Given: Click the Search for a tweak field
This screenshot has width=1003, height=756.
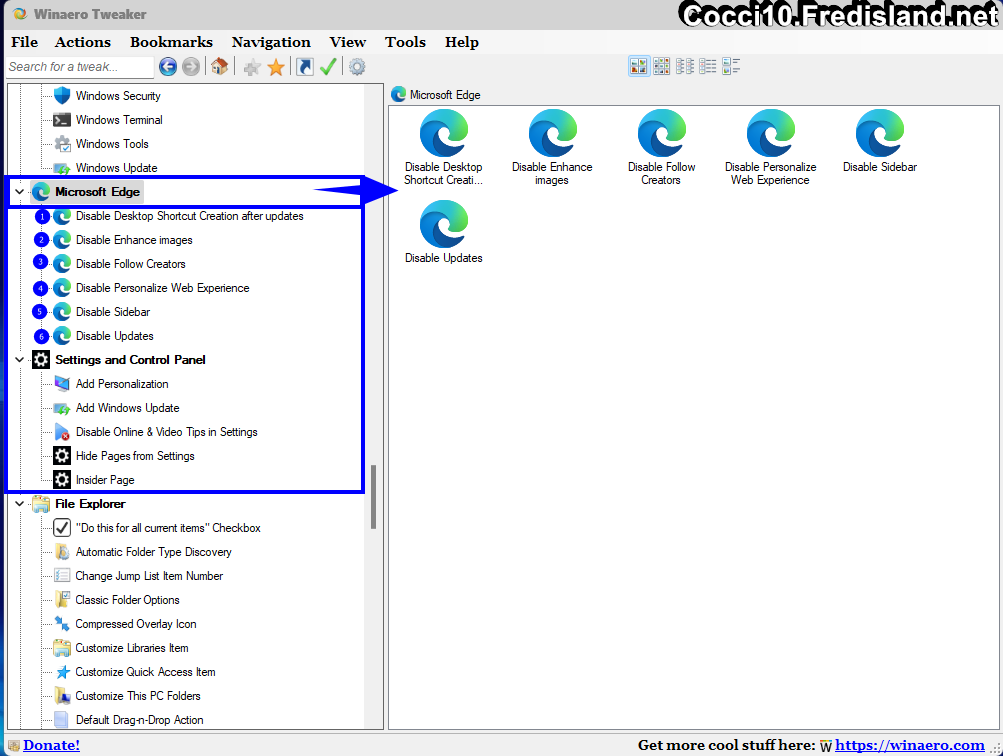Looking at the screenshot, I should 80,67.
